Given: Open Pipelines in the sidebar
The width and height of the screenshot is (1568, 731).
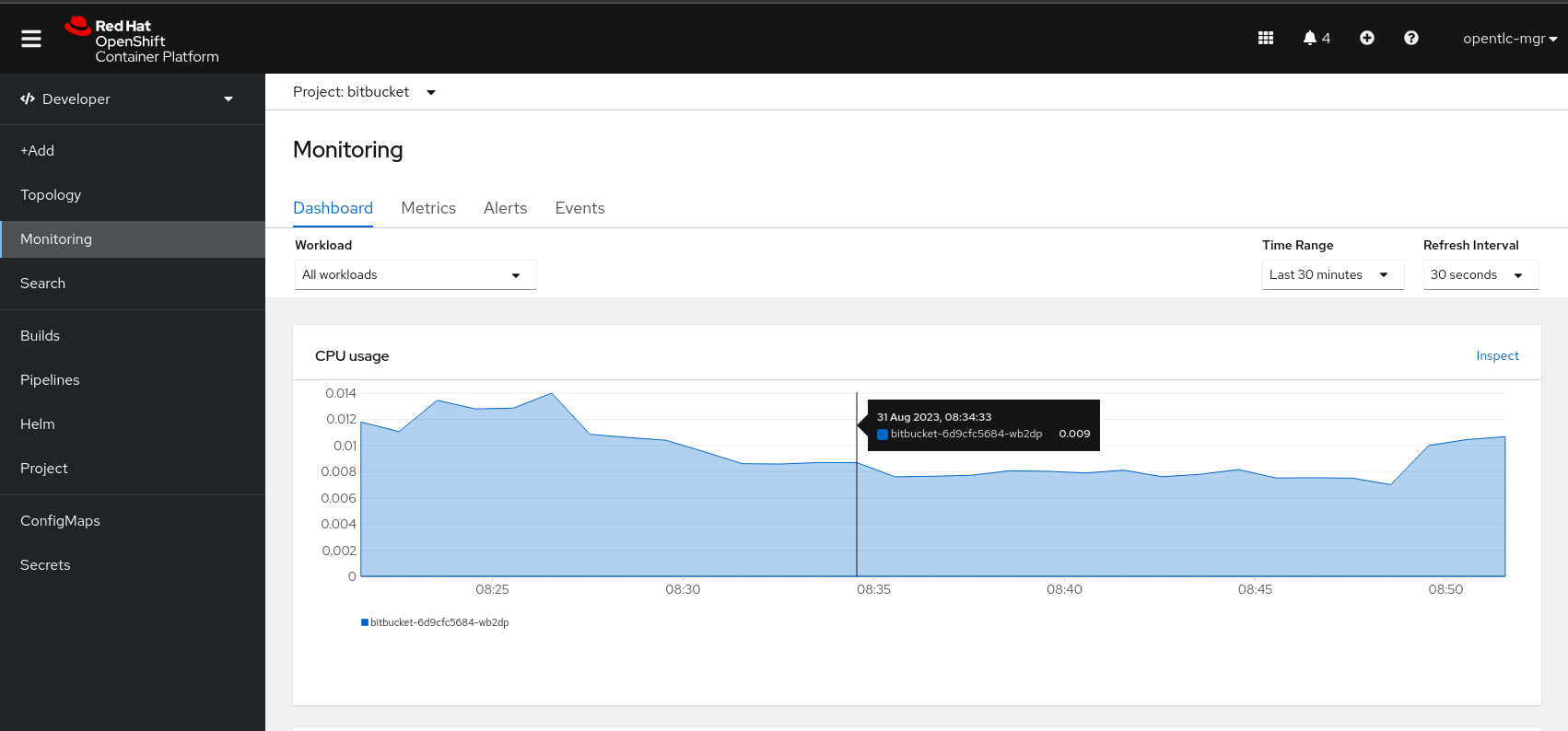Looking at the screenshot, I should pos(50,379).
